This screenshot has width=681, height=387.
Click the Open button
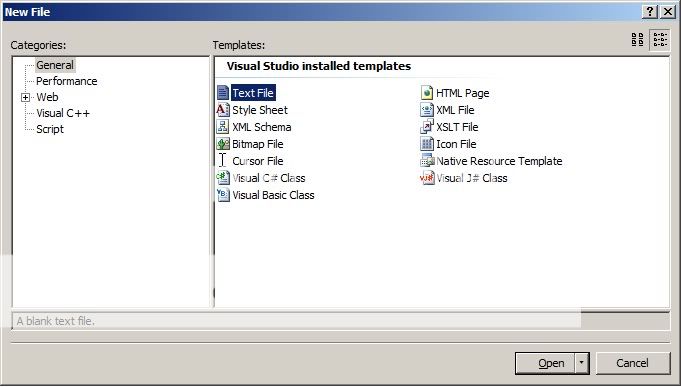pos(545,363)
